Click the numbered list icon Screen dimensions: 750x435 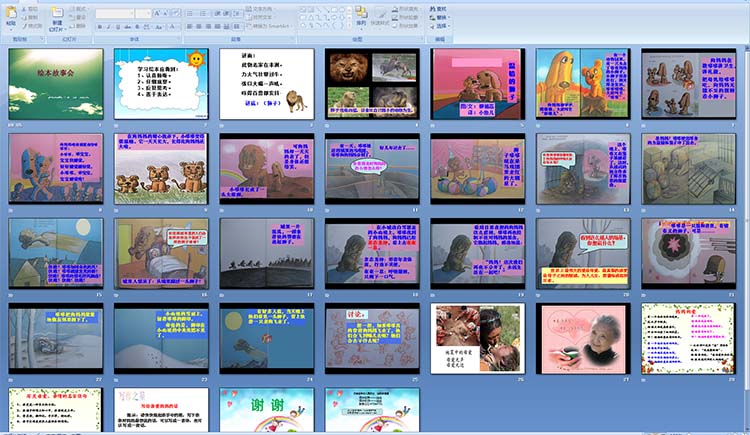point(203,13)
